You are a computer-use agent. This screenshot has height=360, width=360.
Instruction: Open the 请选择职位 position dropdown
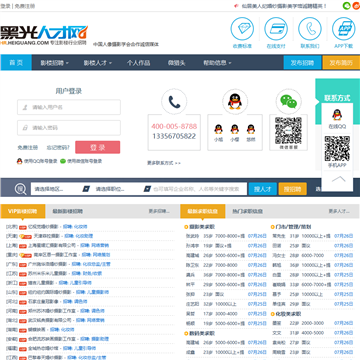coord(122,189)
